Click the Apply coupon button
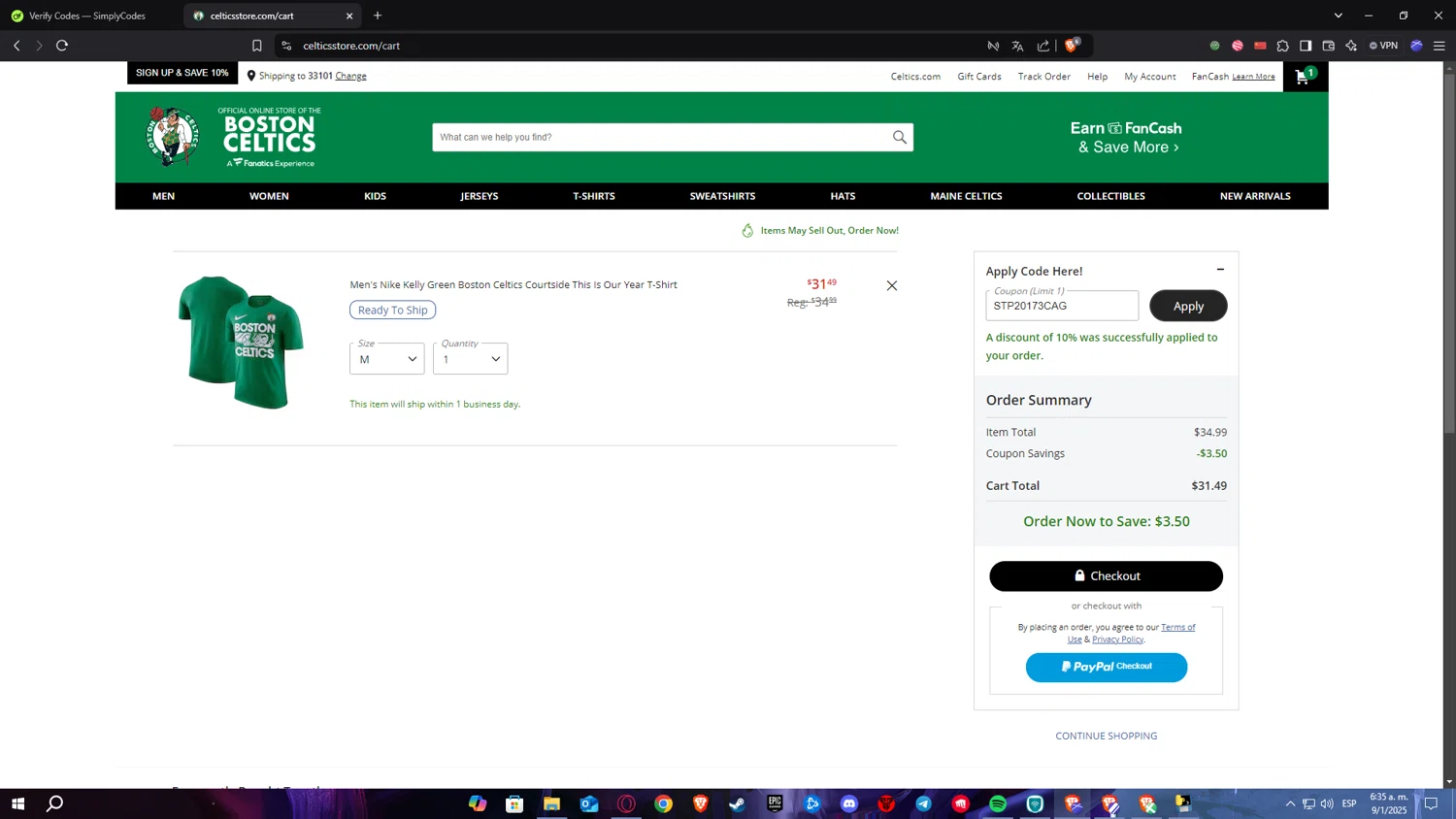The width and height of the screenshot is (1456, 819). coord(1188,306)
